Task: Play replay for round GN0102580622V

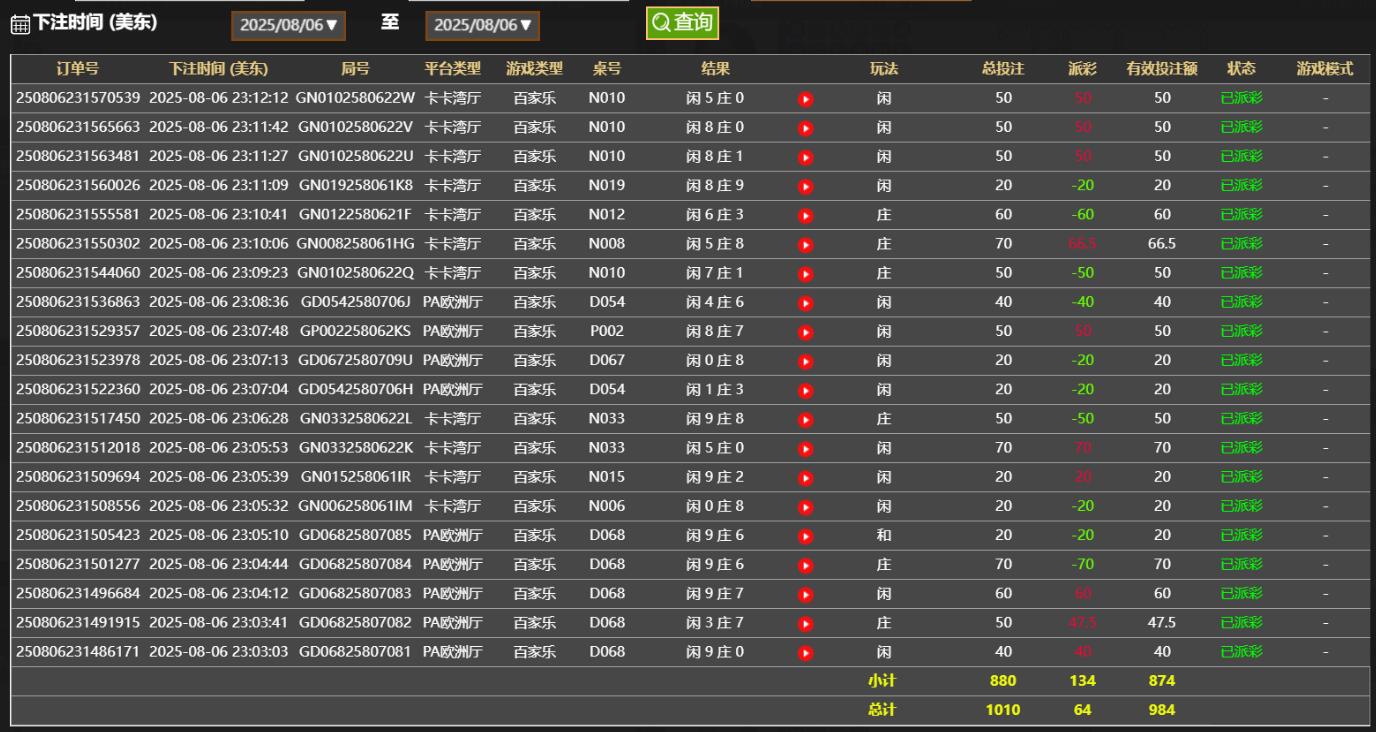Action: pos(805,128)
